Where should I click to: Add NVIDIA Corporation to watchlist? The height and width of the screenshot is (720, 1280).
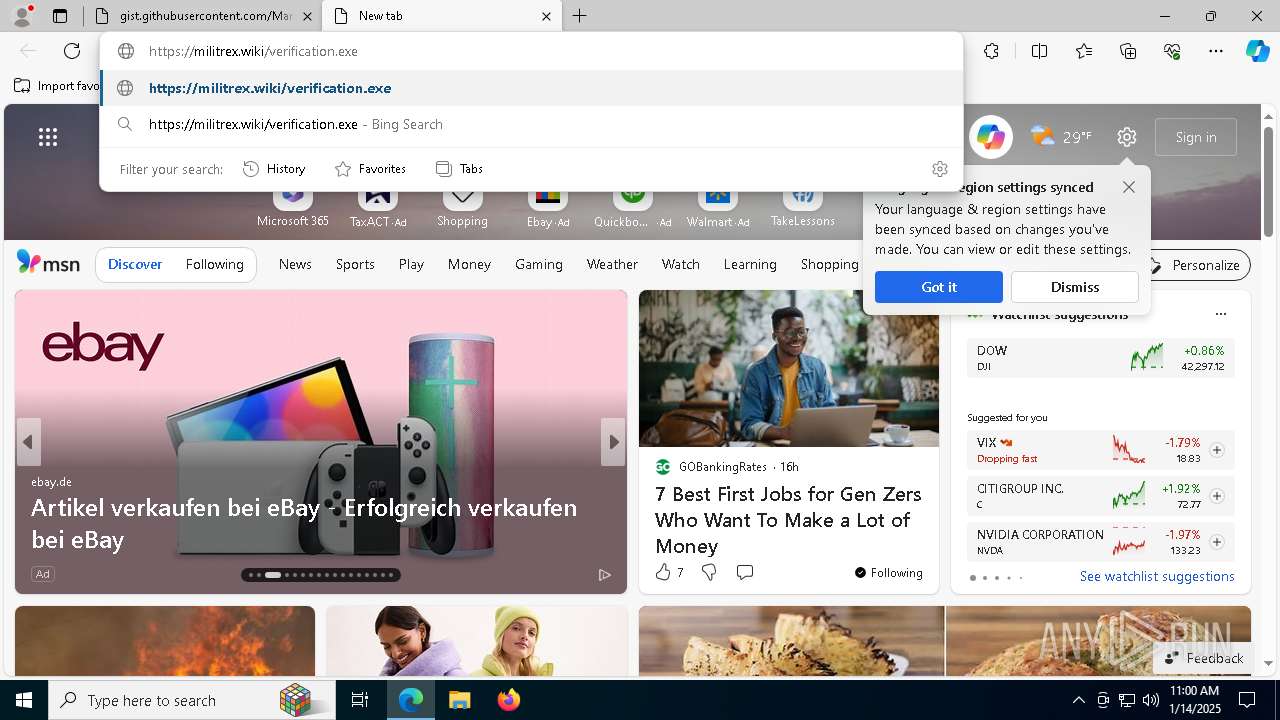click(x=1217, y=542)
